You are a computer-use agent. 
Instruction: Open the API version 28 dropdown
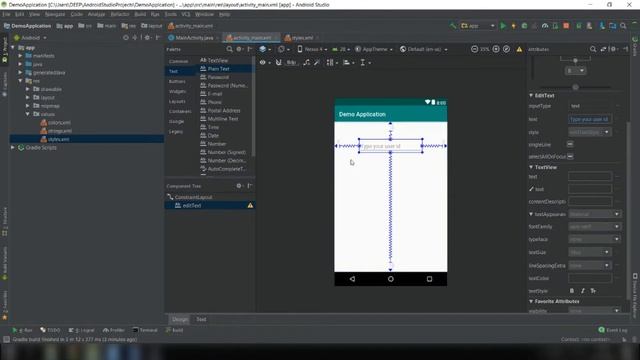coord(341,49)
